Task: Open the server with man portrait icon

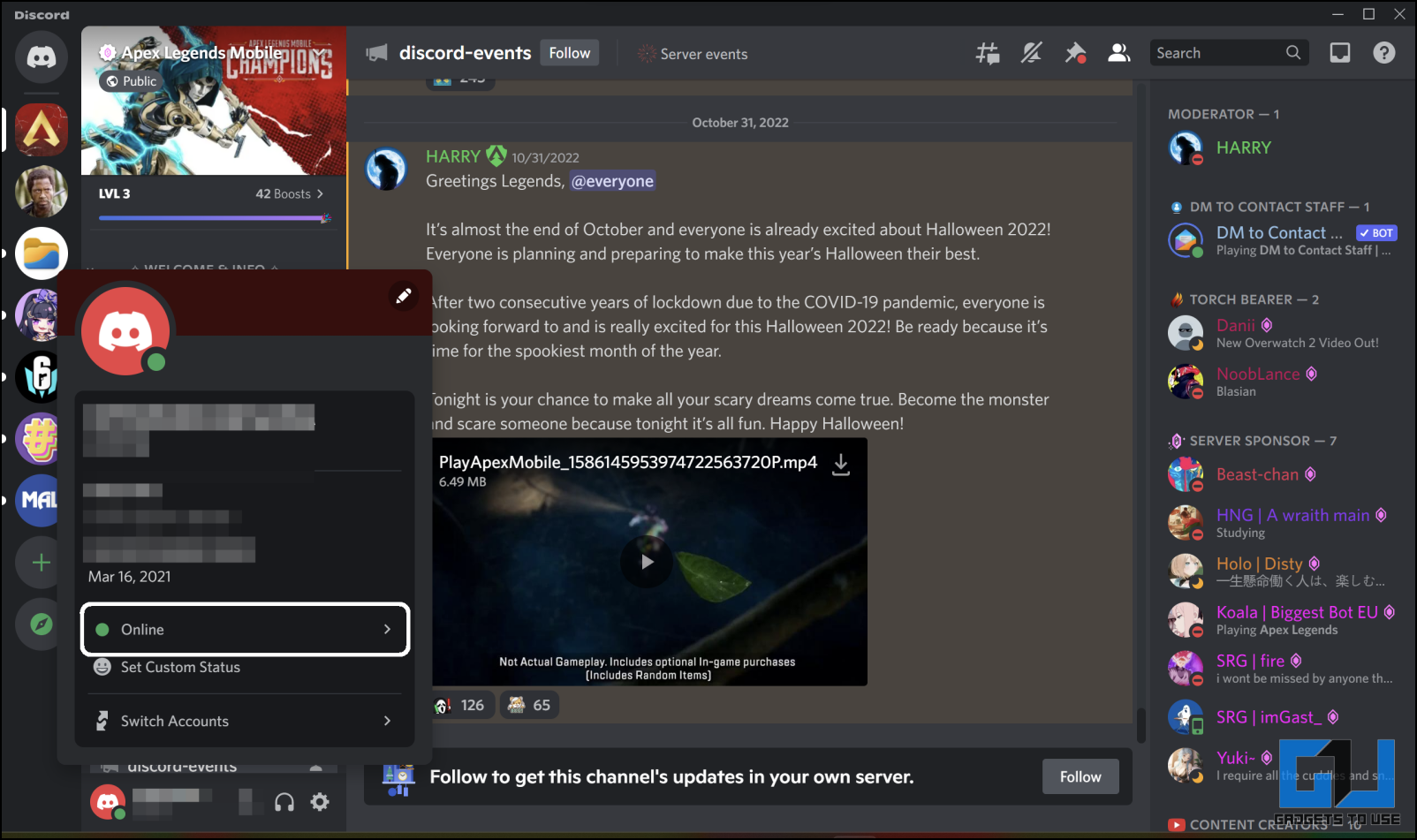Action: pos(41,192)
